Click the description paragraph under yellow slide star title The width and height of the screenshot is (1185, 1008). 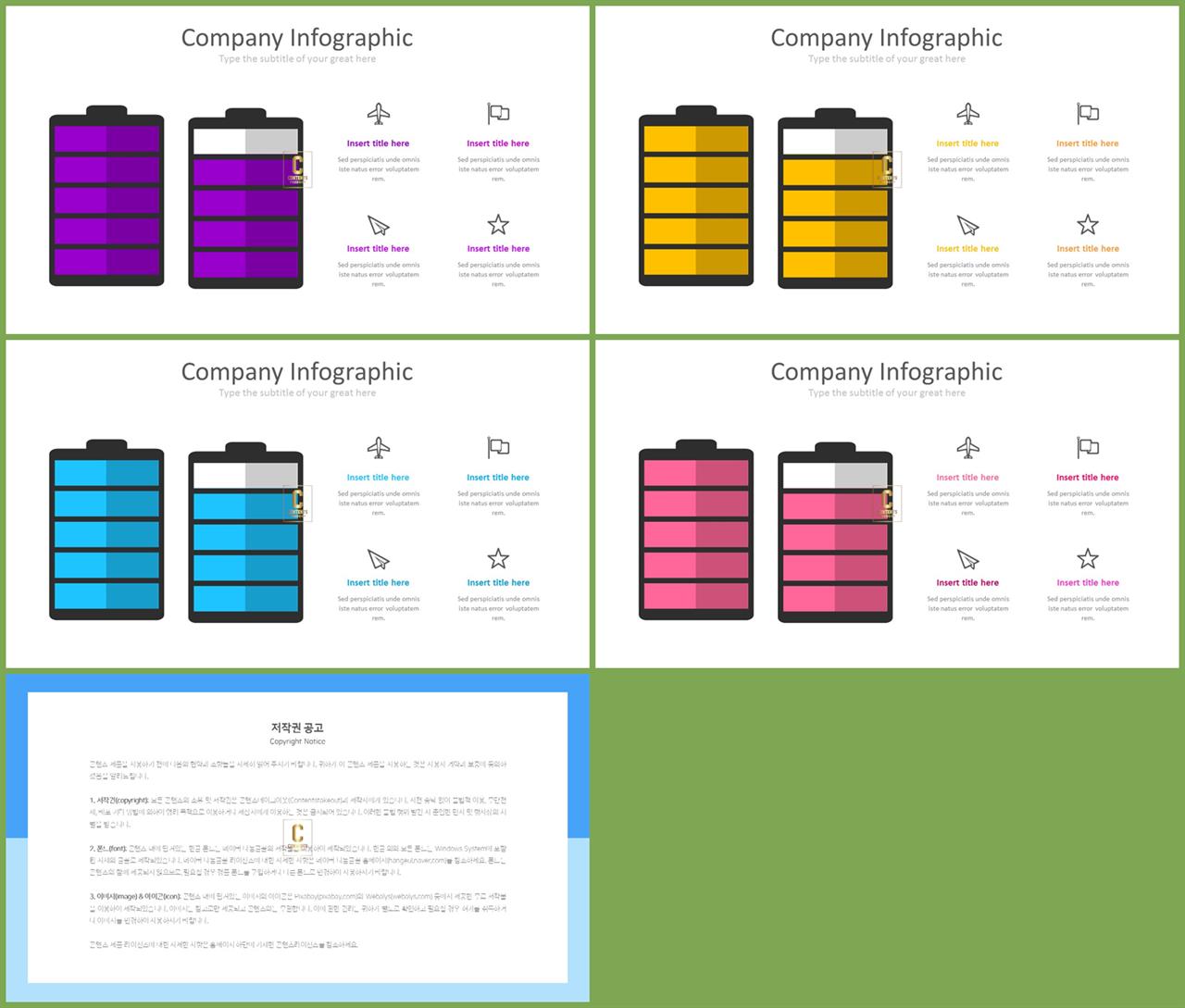point(1088,275)
